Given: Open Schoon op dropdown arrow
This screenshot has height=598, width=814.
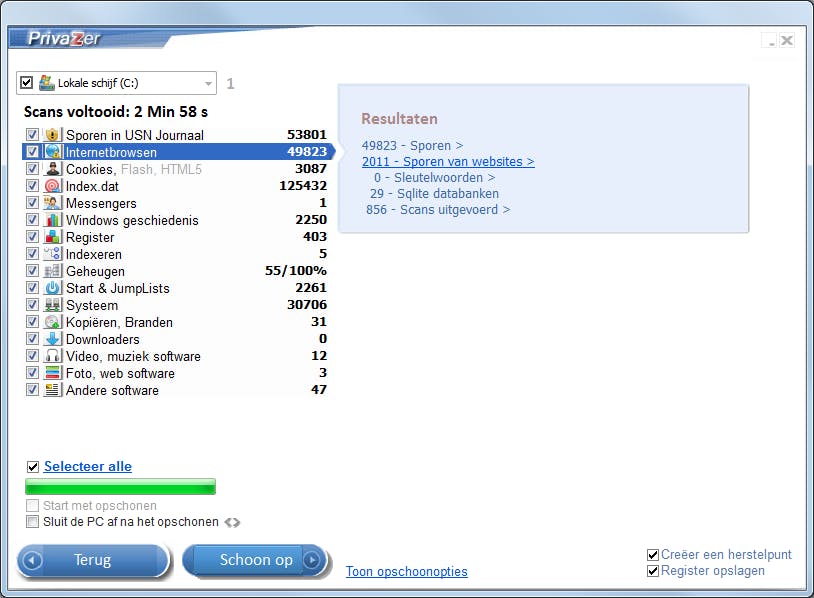Looking at the screenshot, I should click(x=311, y=560).
